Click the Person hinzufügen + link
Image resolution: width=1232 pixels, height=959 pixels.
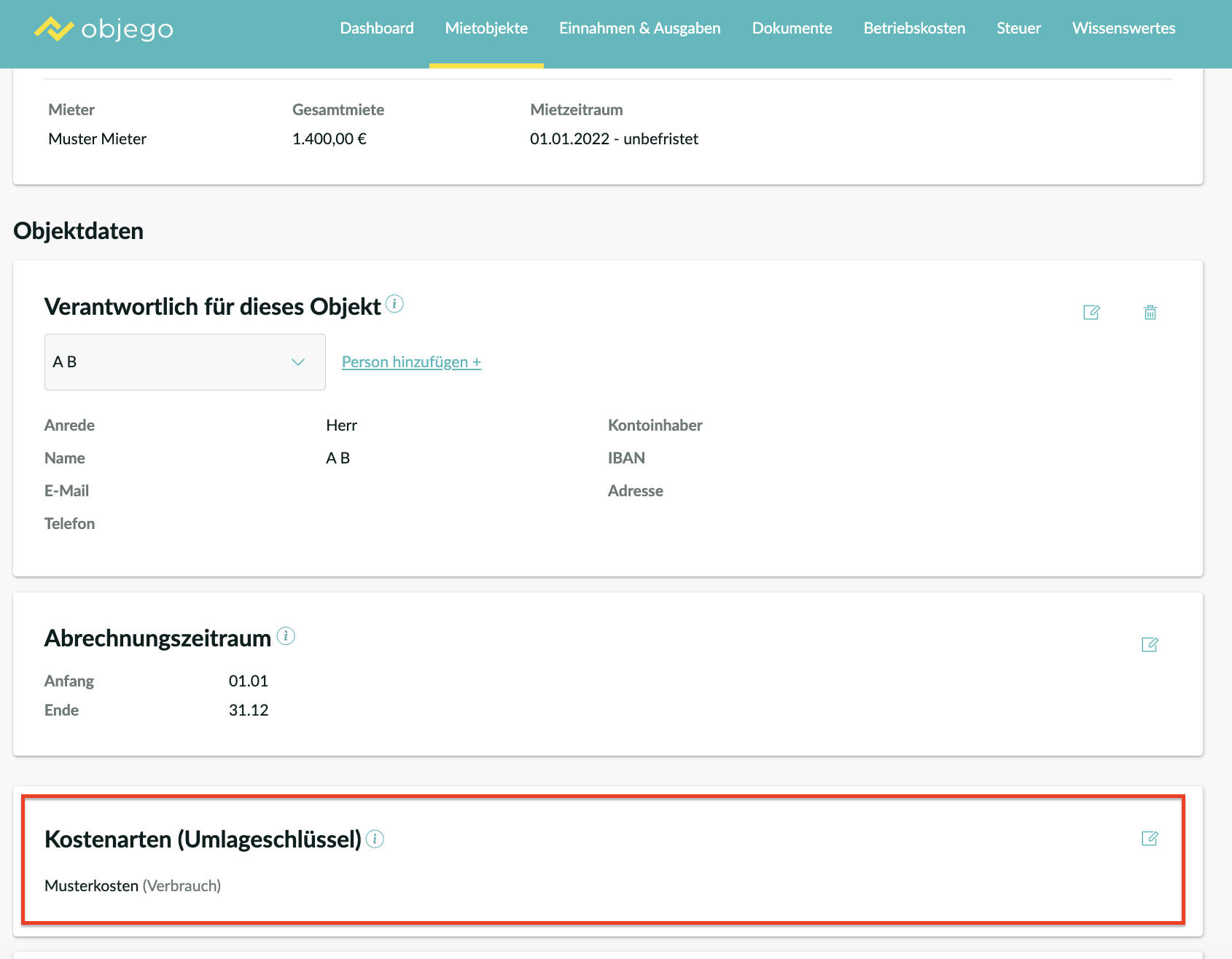tap(411, 362)
